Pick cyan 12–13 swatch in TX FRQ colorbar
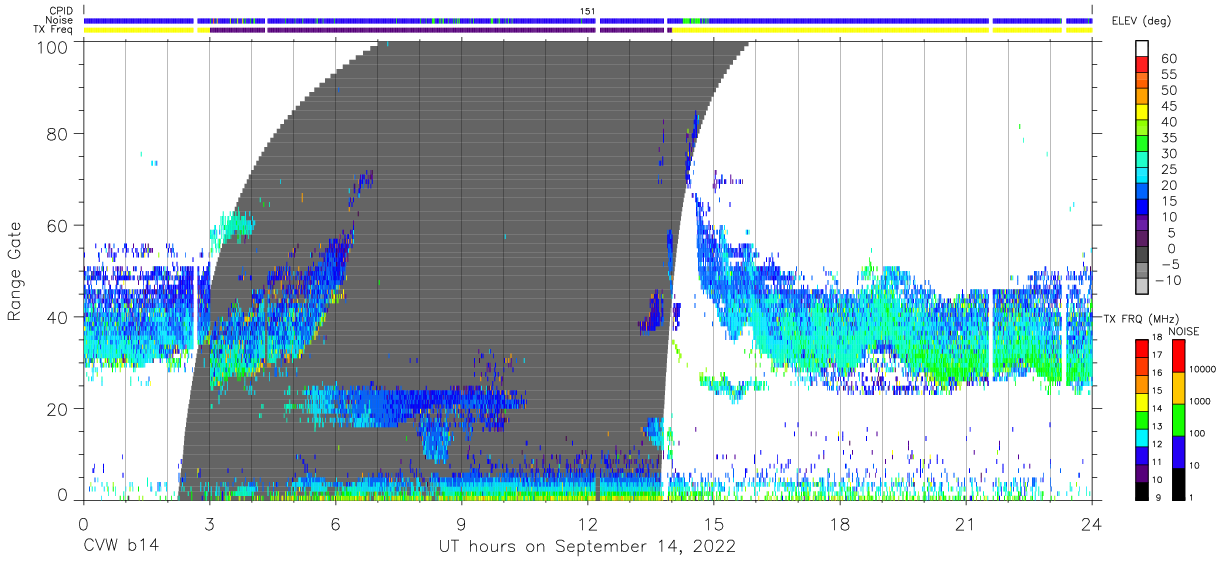The width and height of the screenshot is (1228, 567). (x=1141, y=438)
